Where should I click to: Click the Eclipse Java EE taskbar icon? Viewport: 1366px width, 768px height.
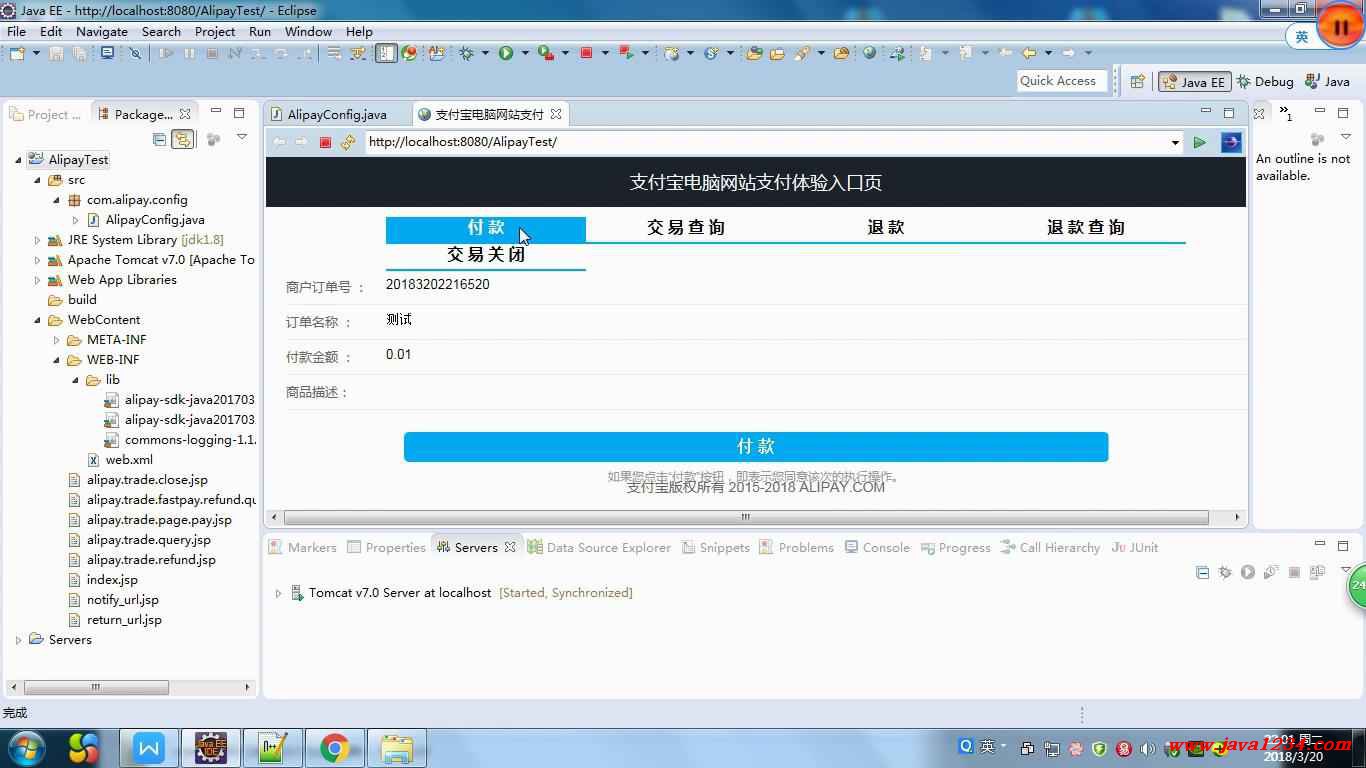(x=210, y=748)
